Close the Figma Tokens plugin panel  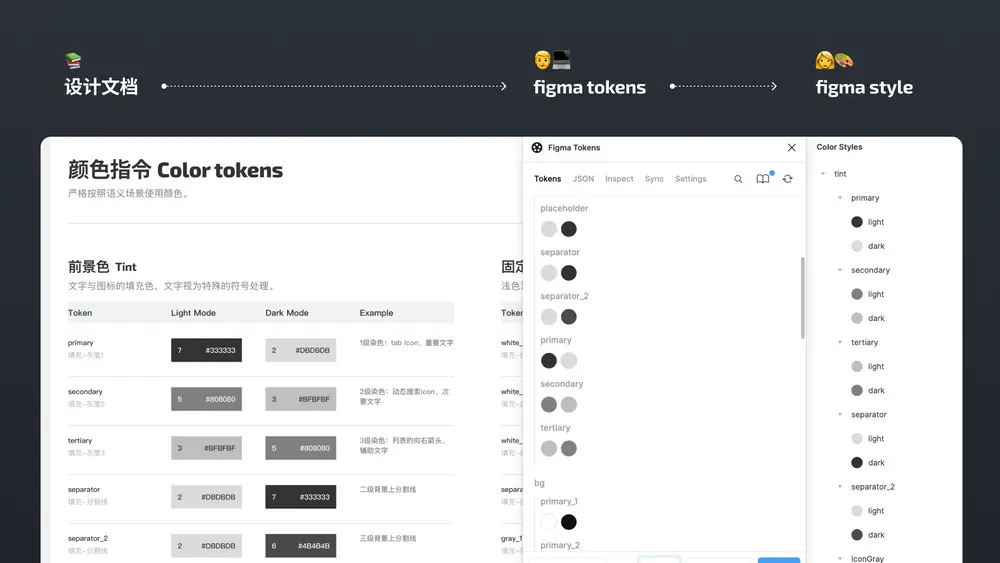792,147
